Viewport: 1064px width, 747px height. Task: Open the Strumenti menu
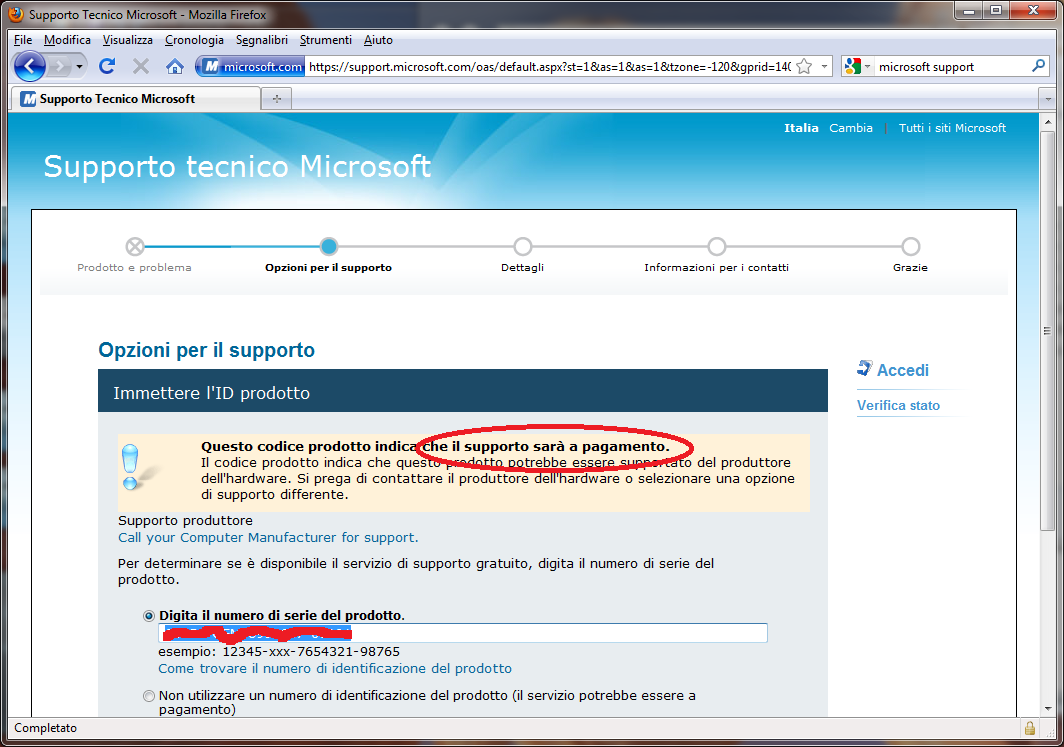[x=325, y=40]
